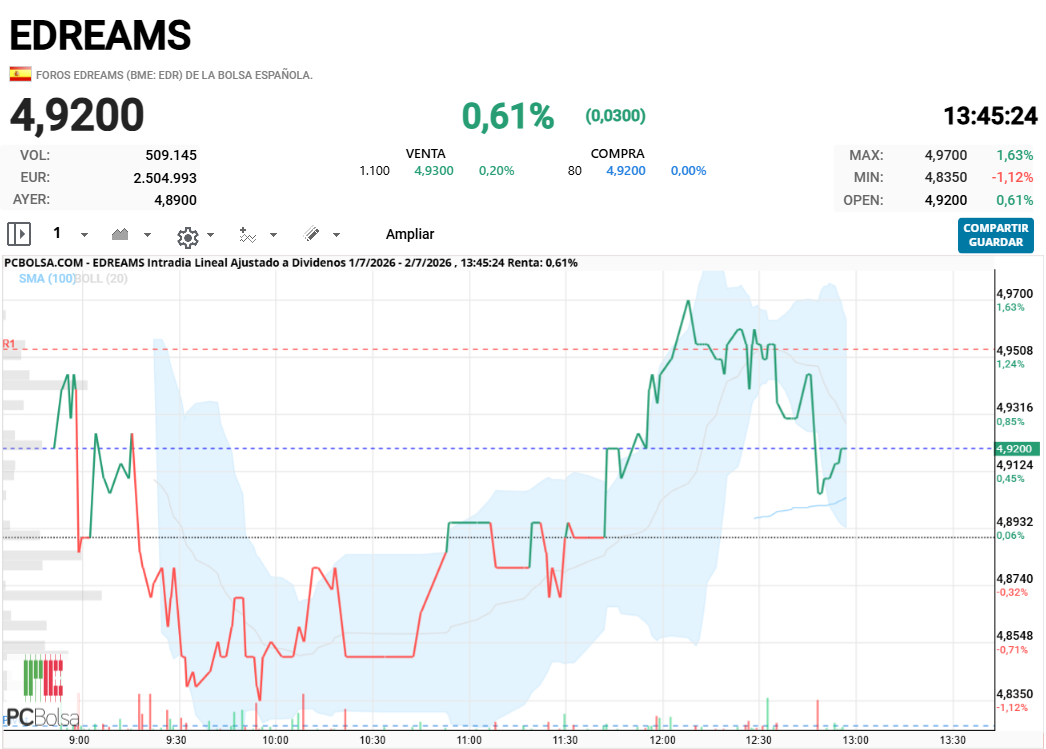Viewport: 1046px width, 749px height.
Task: Click the COMPRA percentage 0,00%
Action: [x=688, y=171]
